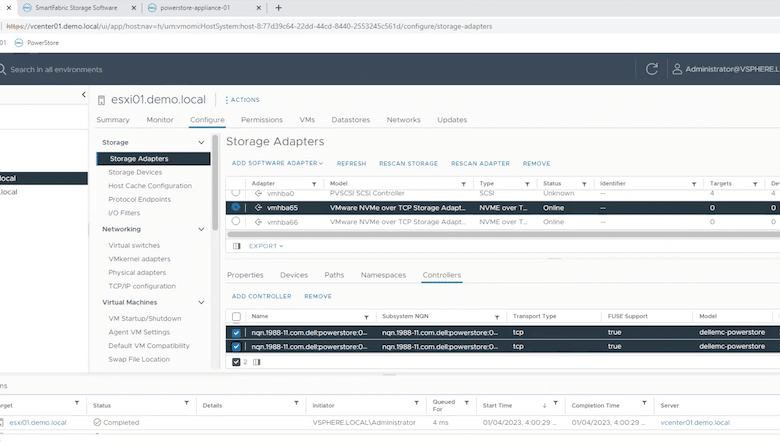Uncheck the first powerstore controller row
Screen dimensions: 780x444
pyautogui.click(x=236, y=333)
